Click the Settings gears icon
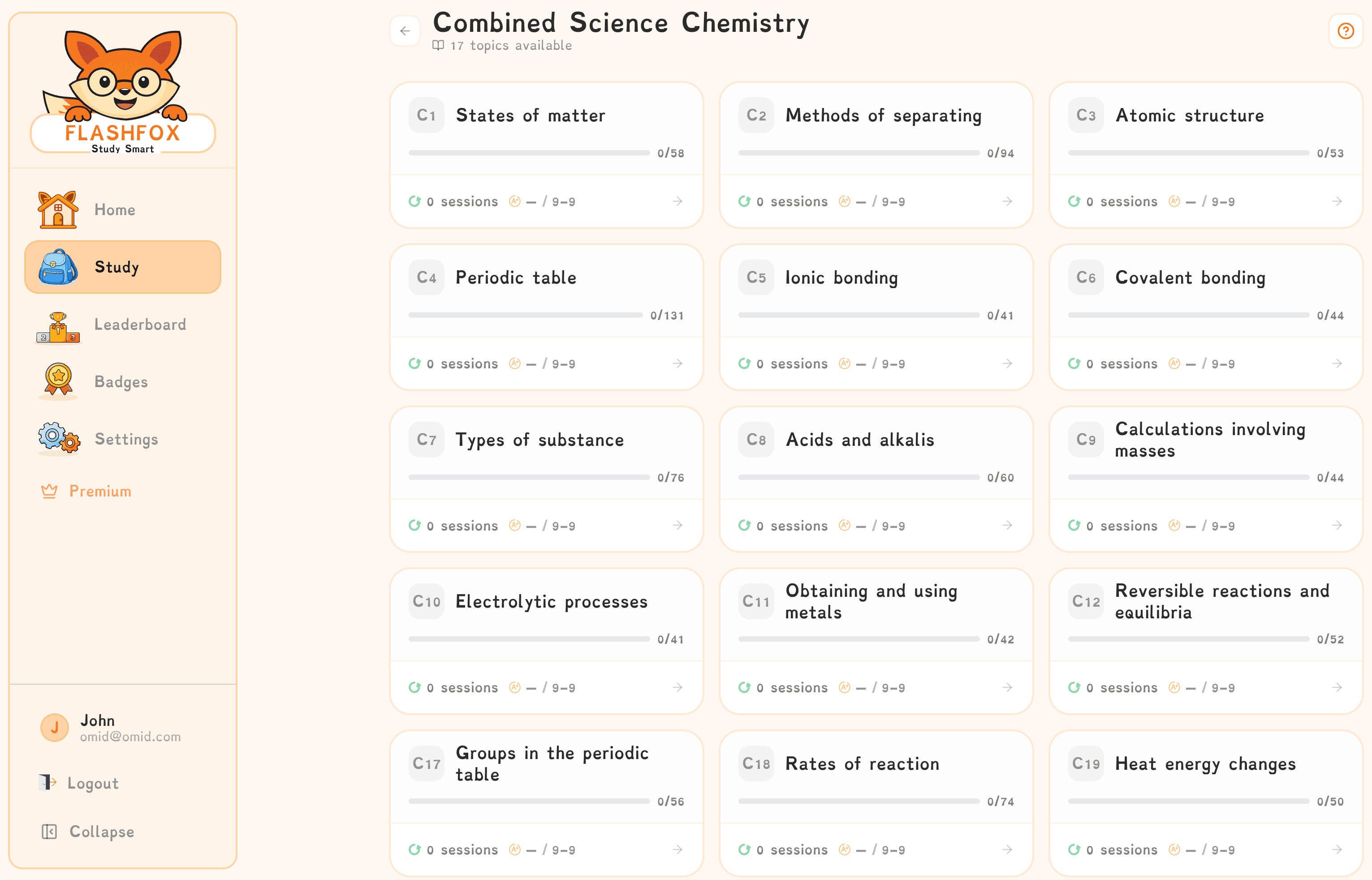 [x=57, y=439]
